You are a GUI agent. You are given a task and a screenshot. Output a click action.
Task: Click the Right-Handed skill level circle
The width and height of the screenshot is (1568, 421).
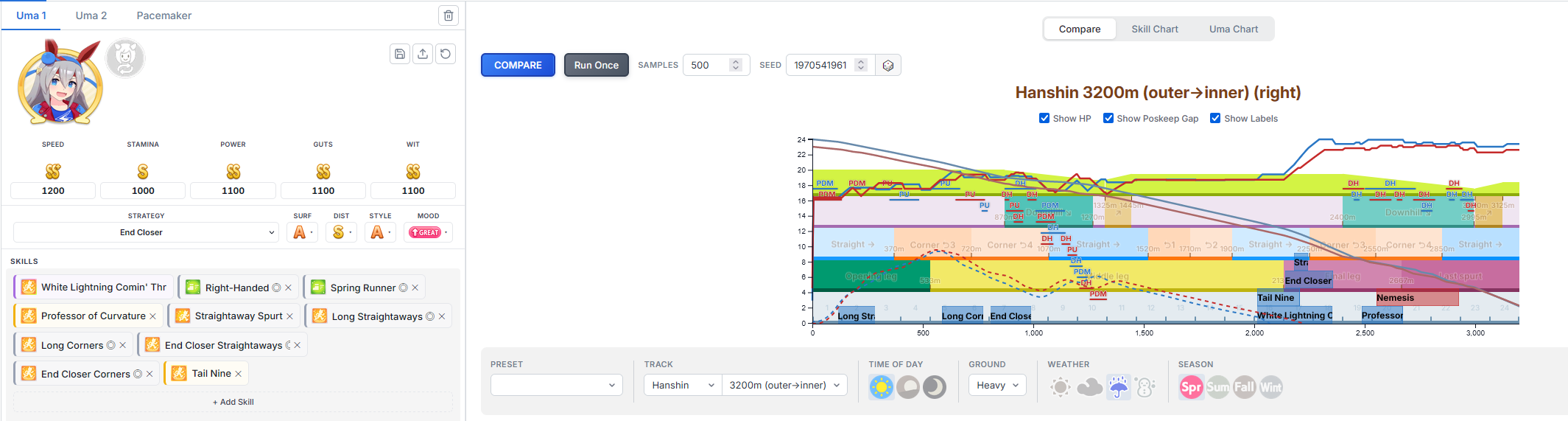(276, 288)
